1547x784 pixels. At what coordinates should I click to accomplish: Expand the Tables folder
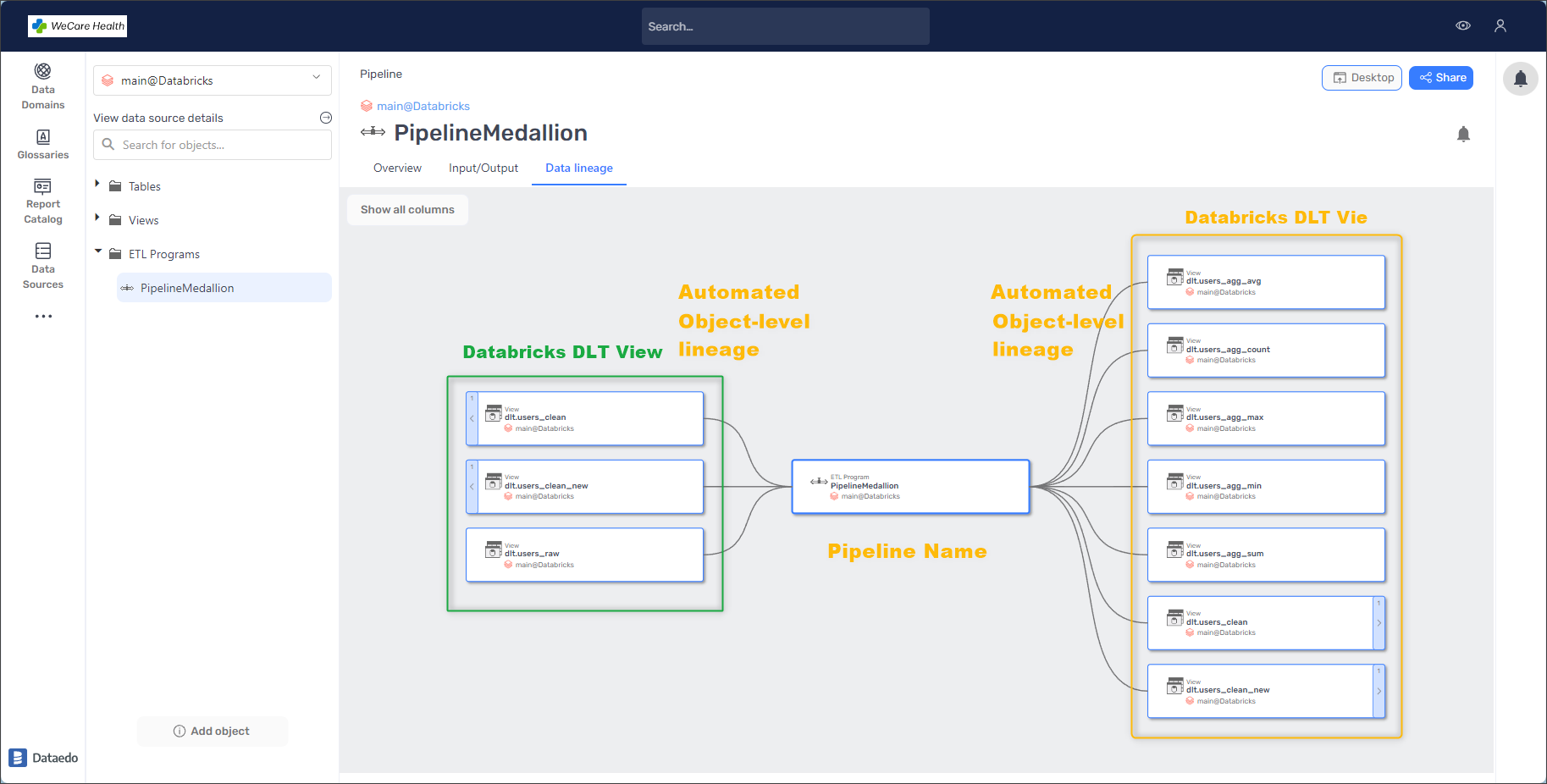tap(97, 185)
